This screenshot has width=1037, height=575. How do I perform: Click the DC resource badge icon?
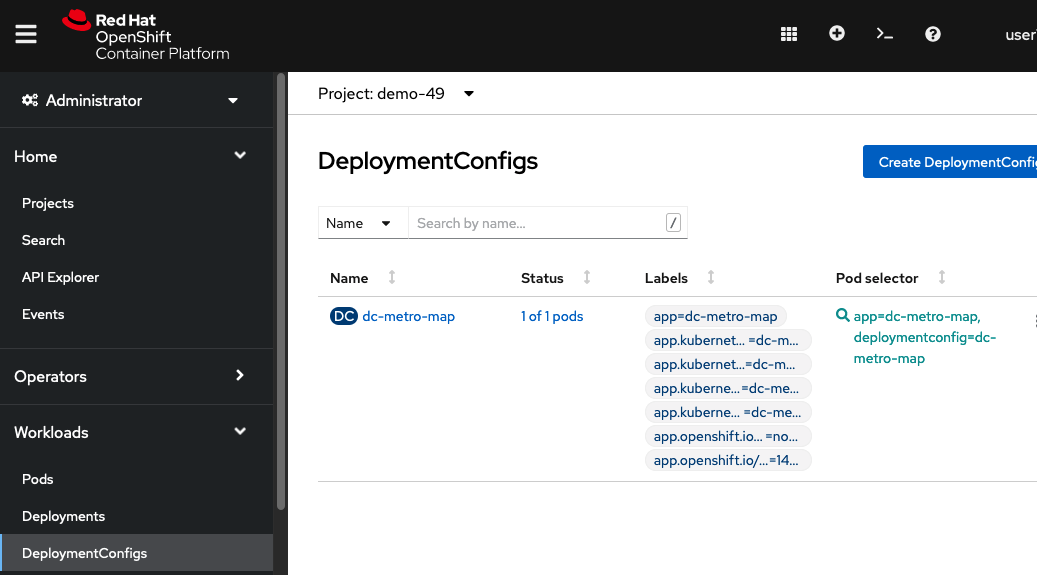pos(343,316)
